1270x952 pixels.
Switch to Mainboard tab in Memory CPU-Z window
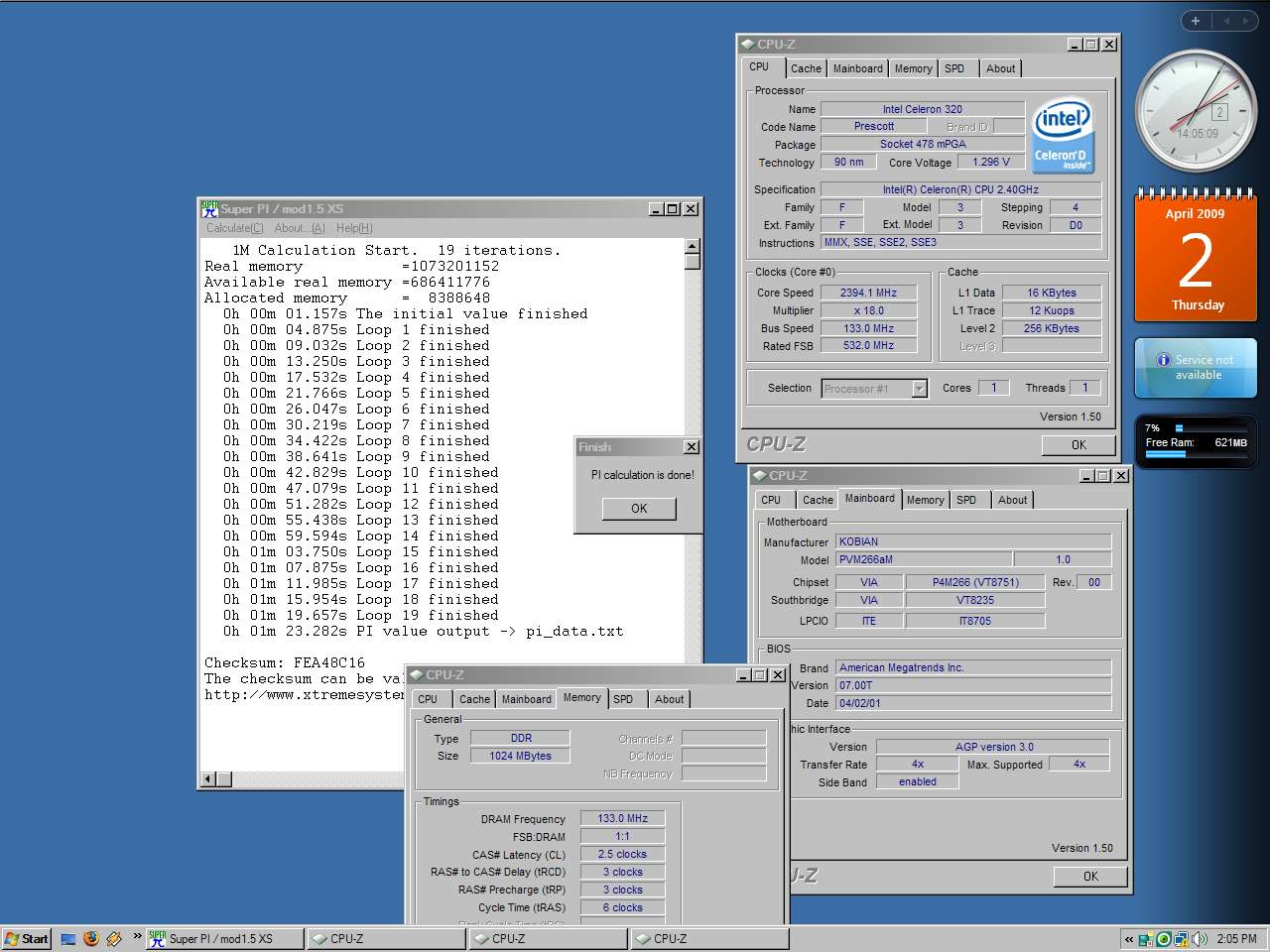(x=526, y=699)
